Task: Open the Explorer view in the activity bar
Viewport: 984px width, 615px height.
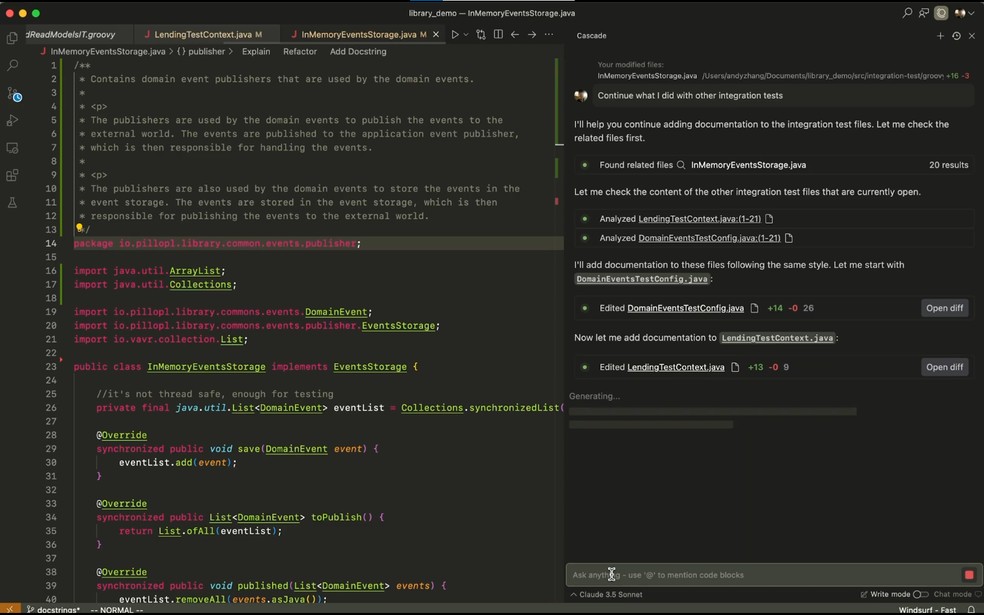Action: coord(12,38)
